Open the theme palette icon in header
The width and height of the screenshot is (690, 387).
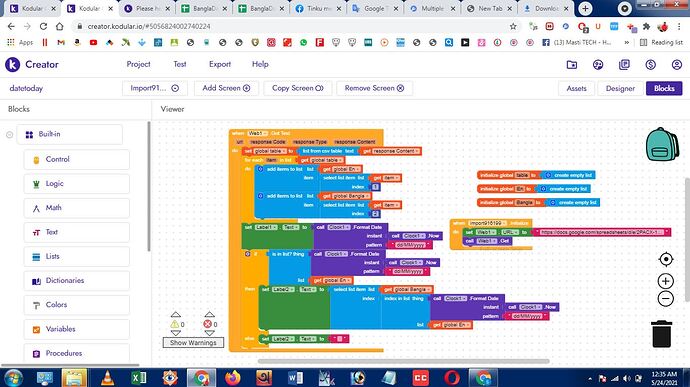[x=598, y=65]
